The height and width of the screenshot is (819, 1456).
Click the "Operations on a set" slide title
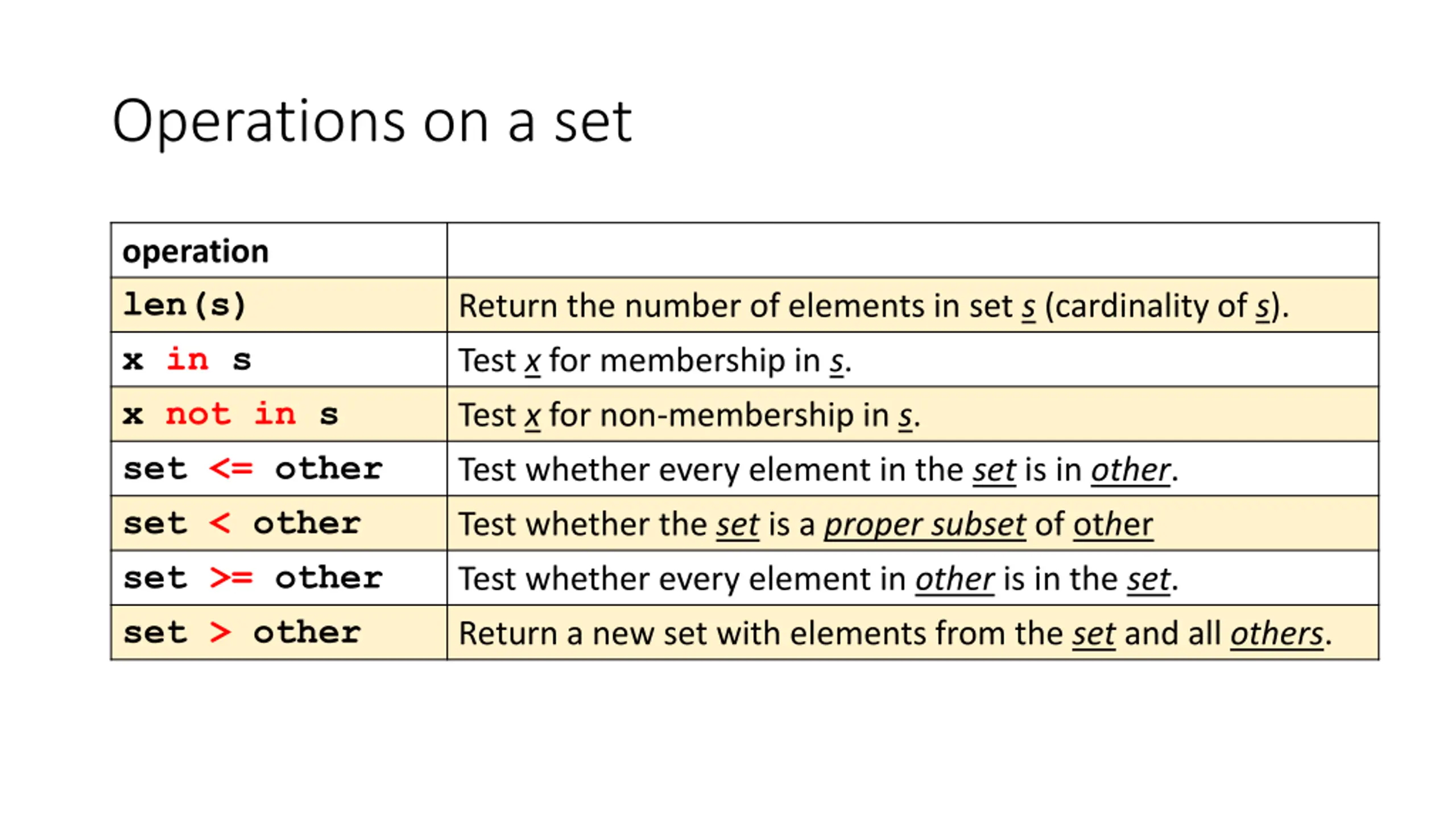click(371, 121)
